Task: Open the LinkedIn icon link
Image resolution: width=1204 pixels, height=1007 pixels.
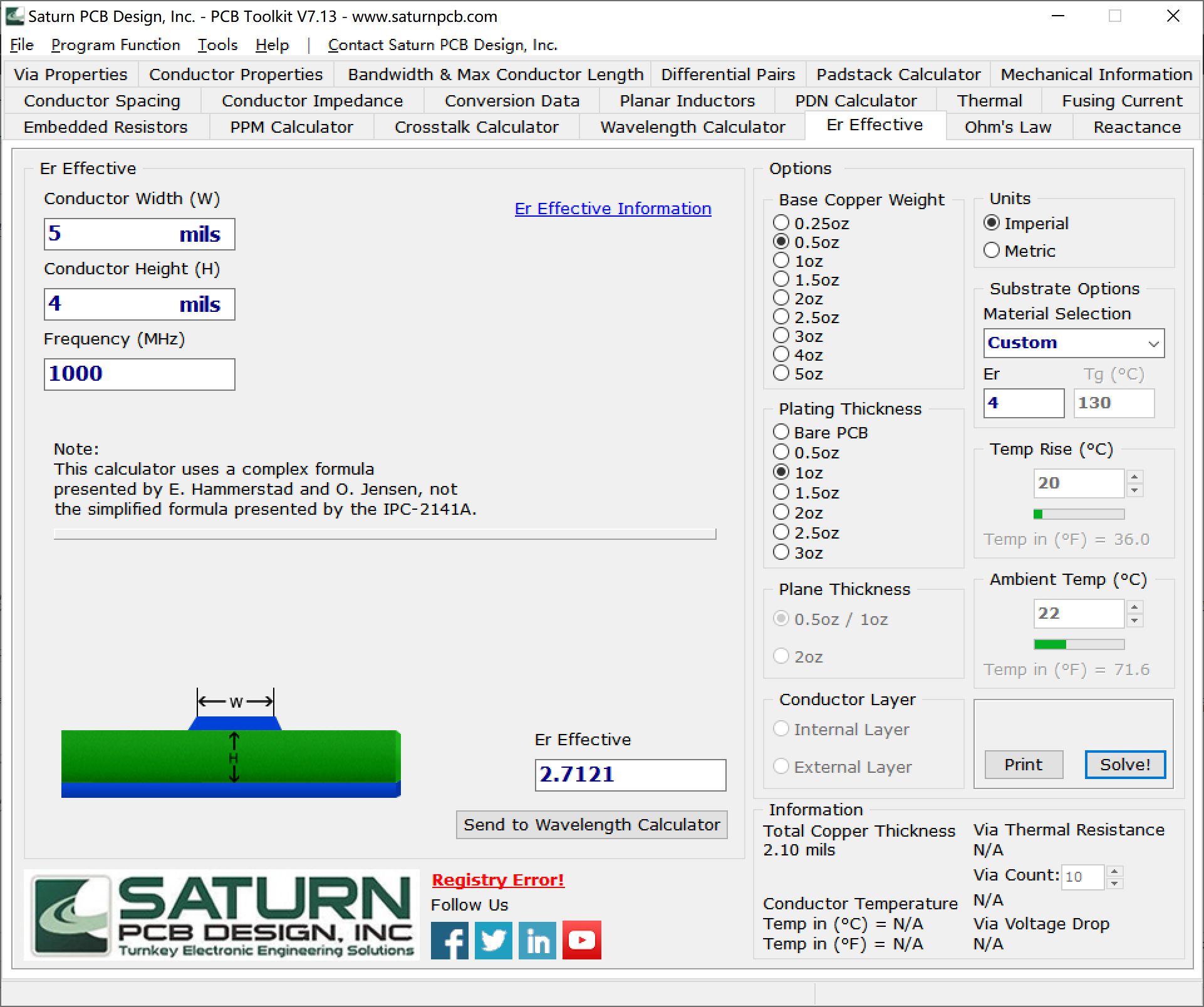Action: (537, 939)
